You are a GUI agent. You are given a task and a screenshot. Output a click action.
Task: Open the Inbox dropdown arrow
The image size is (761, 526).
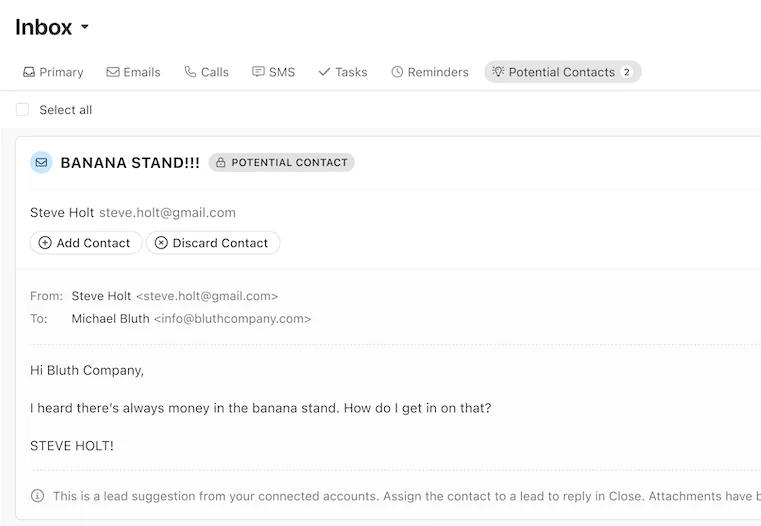point(84,27)
